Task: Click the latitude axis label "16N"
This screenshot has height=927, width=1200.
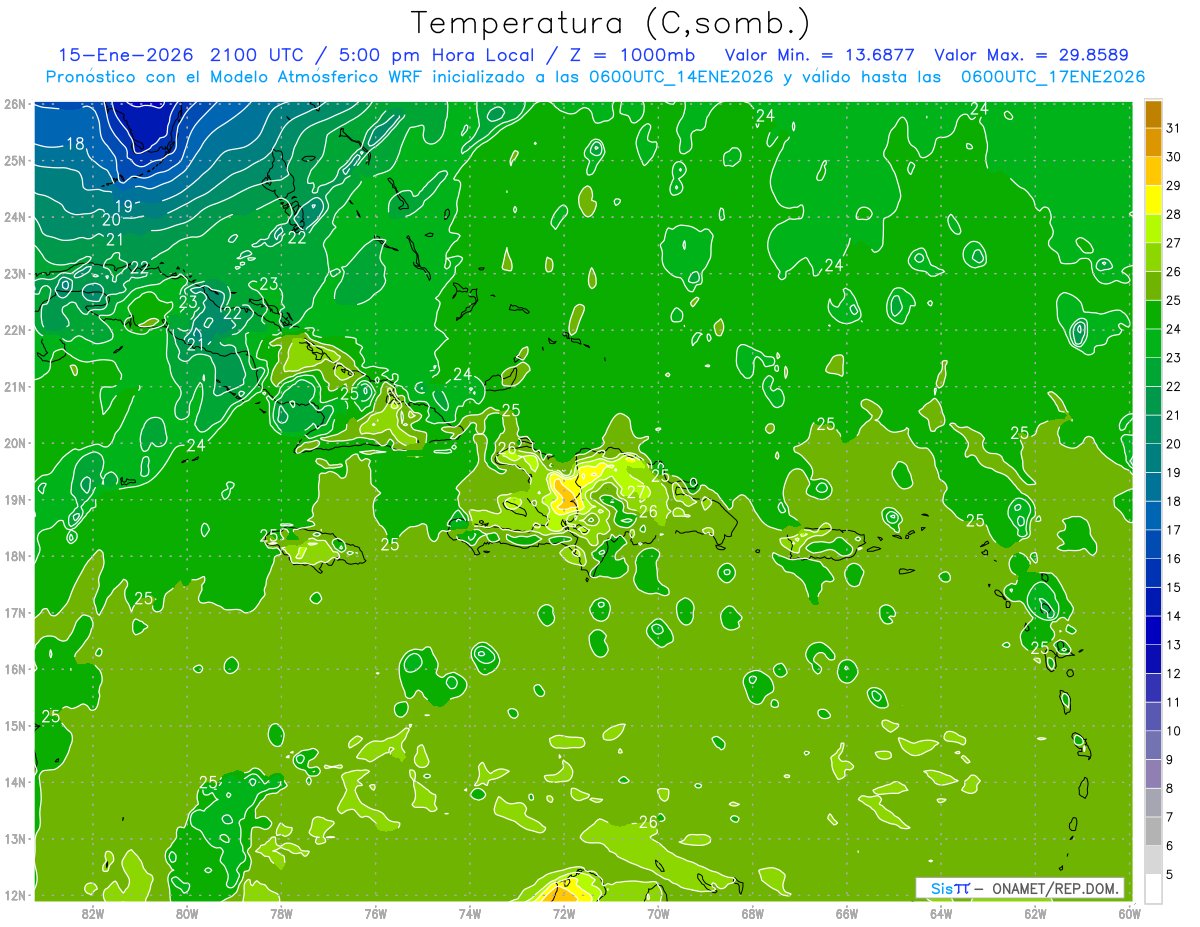Action: coord(15,669)
